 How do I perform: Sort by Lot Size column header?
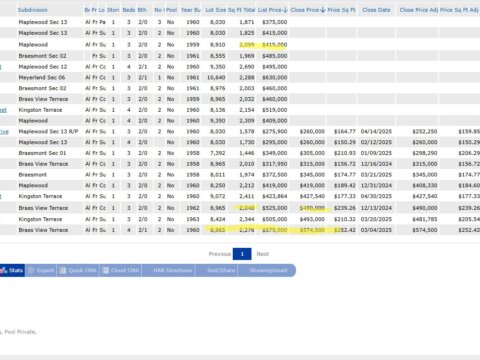click(x=216, y=10)
